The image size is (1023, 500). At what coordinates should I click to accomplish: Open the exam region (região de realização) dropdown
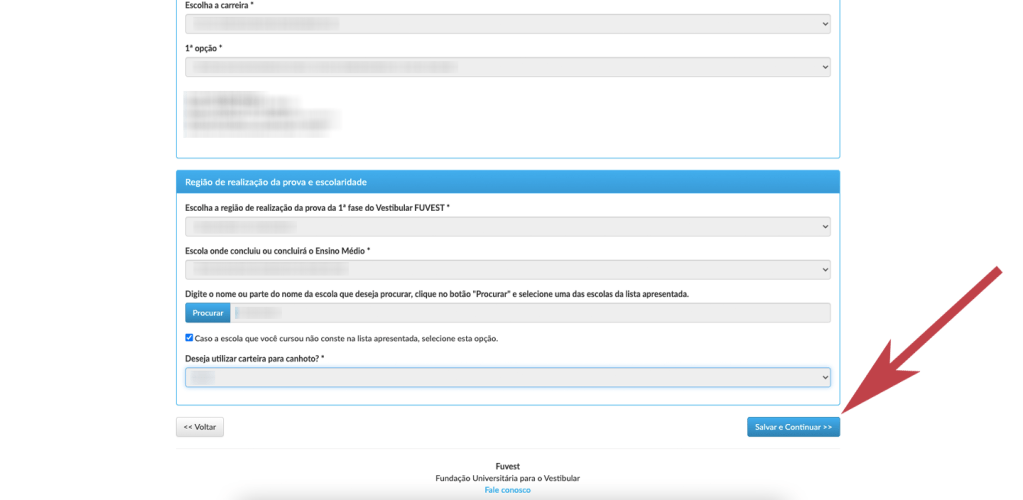pyautogui.click(x=508, y=227)
